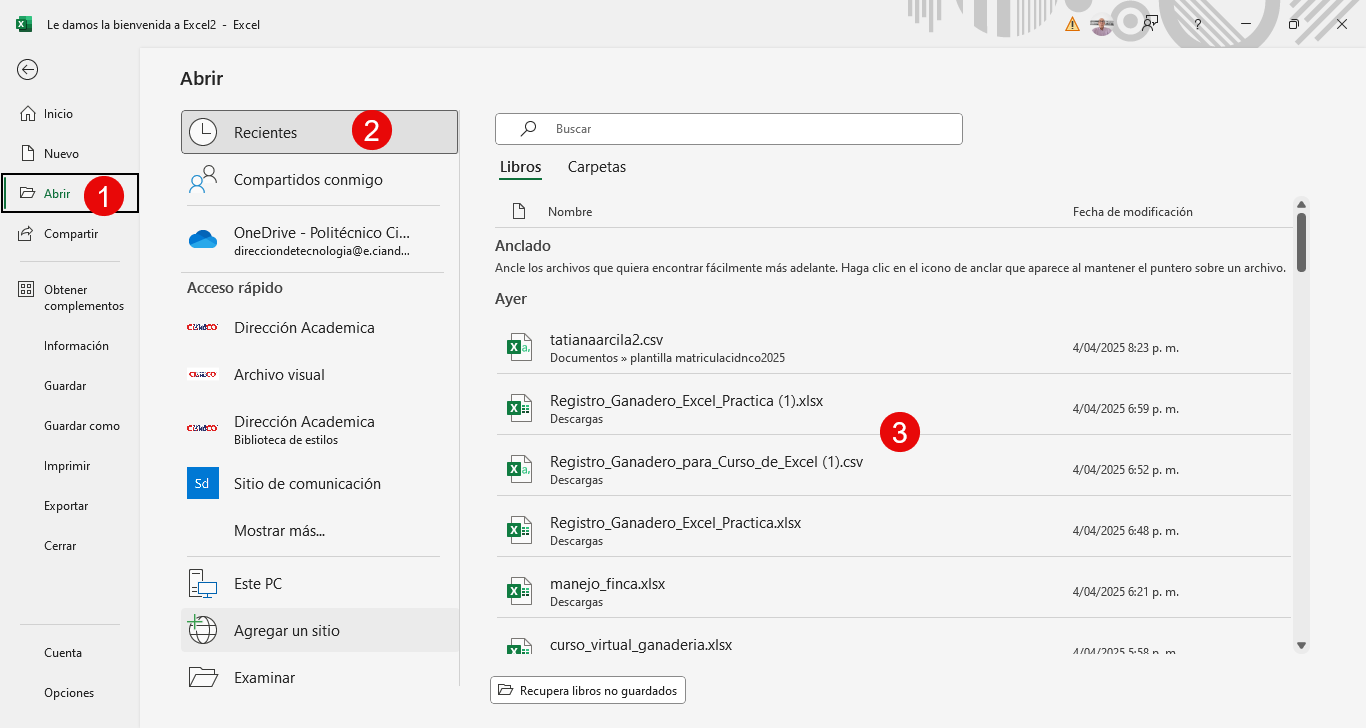
Task: Open Registro_Ganadero_Excel_Practica.xlsx
Action: pyautogui.click(x=893, y=529)
